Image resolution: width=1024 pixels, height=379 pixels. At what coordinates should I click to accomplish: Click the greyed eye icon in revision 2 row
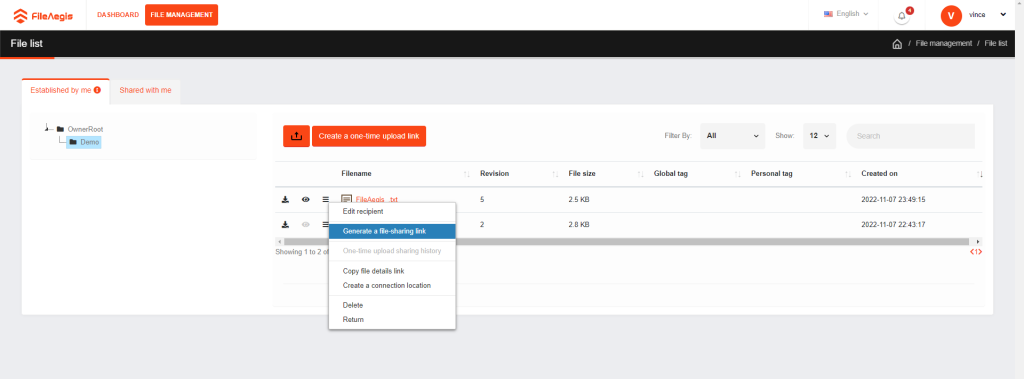(x=306, y=224)
